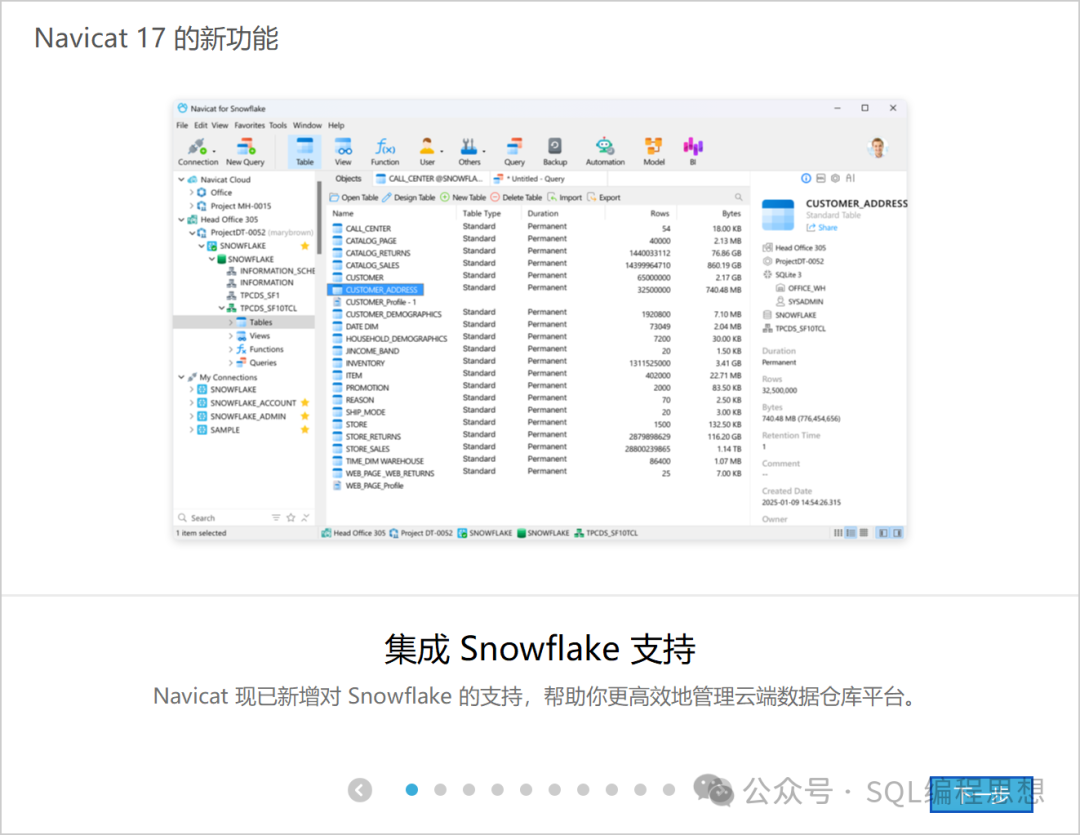Click the star beside SNOWFLAKE_ADMIN
Image resolution: width=1080 pixels, height=835 pixels.
[x=305, y=416]
